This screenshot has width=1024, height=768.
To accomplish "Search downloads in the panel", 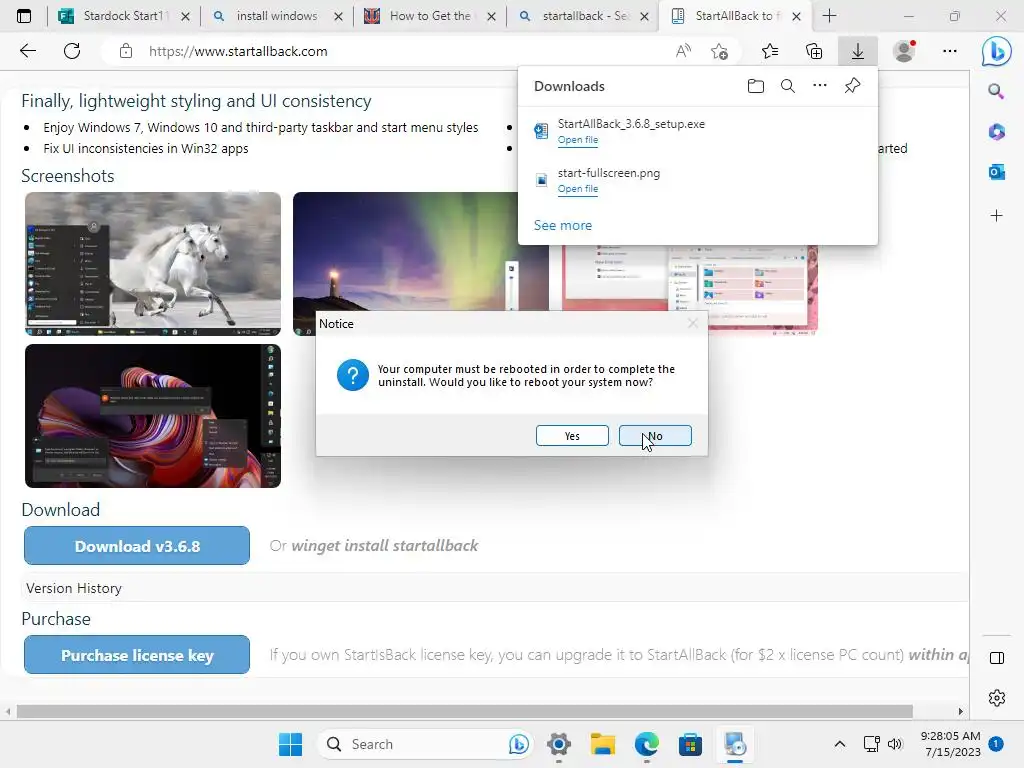I will click(788, 86).
